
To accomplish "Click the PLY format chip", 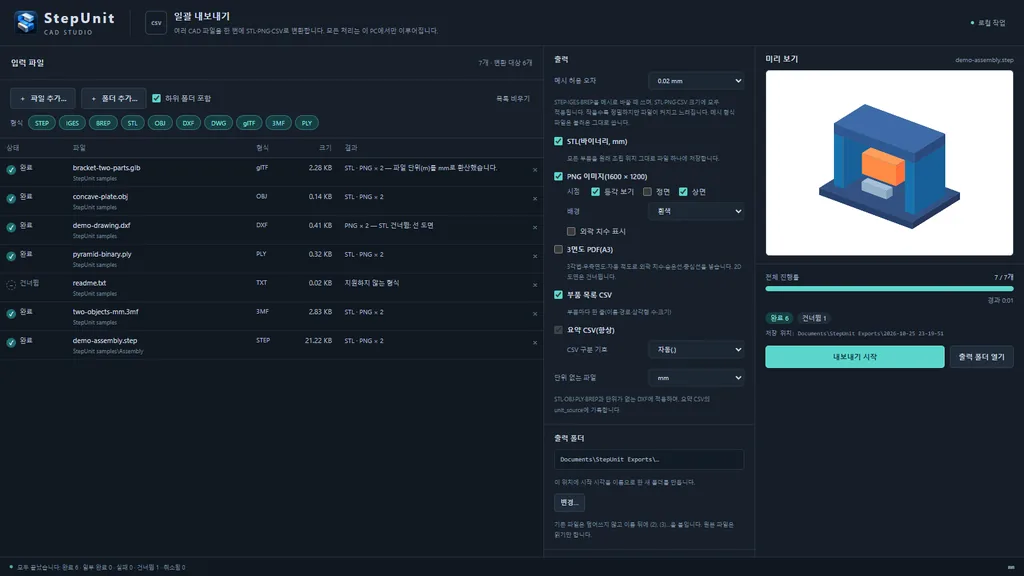I will click(307, 123).
